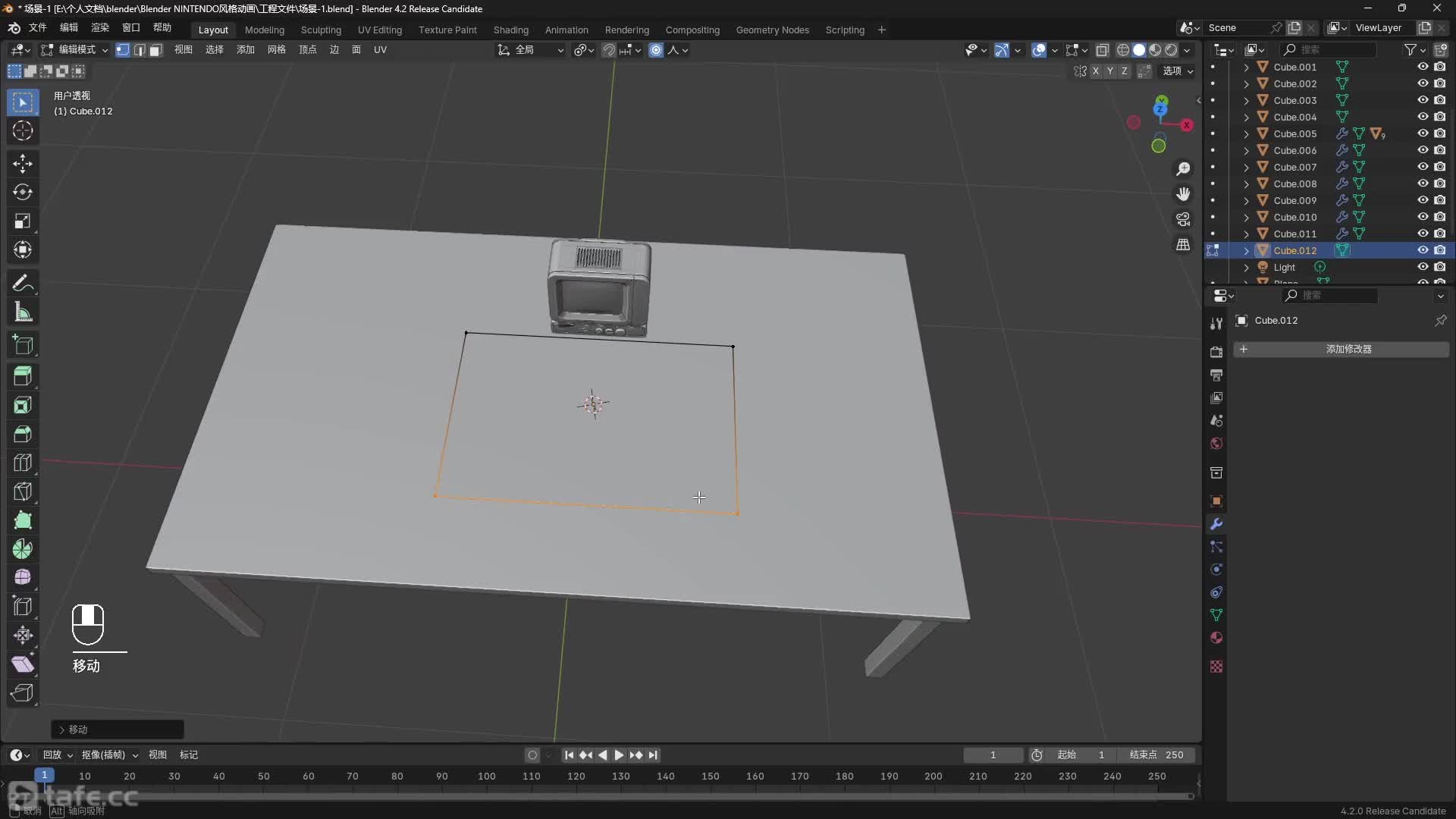This screenshot has height=819, width=1456.
Task: Open the Render properties tab
Action: [x=1216, y=352]
